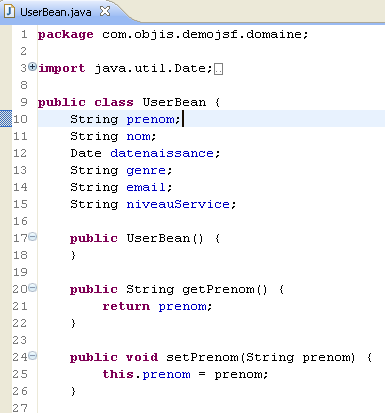Click the 'datenaissance' field declaration
The height and width of the screenshot is (413, 385).
pos(162,153)
